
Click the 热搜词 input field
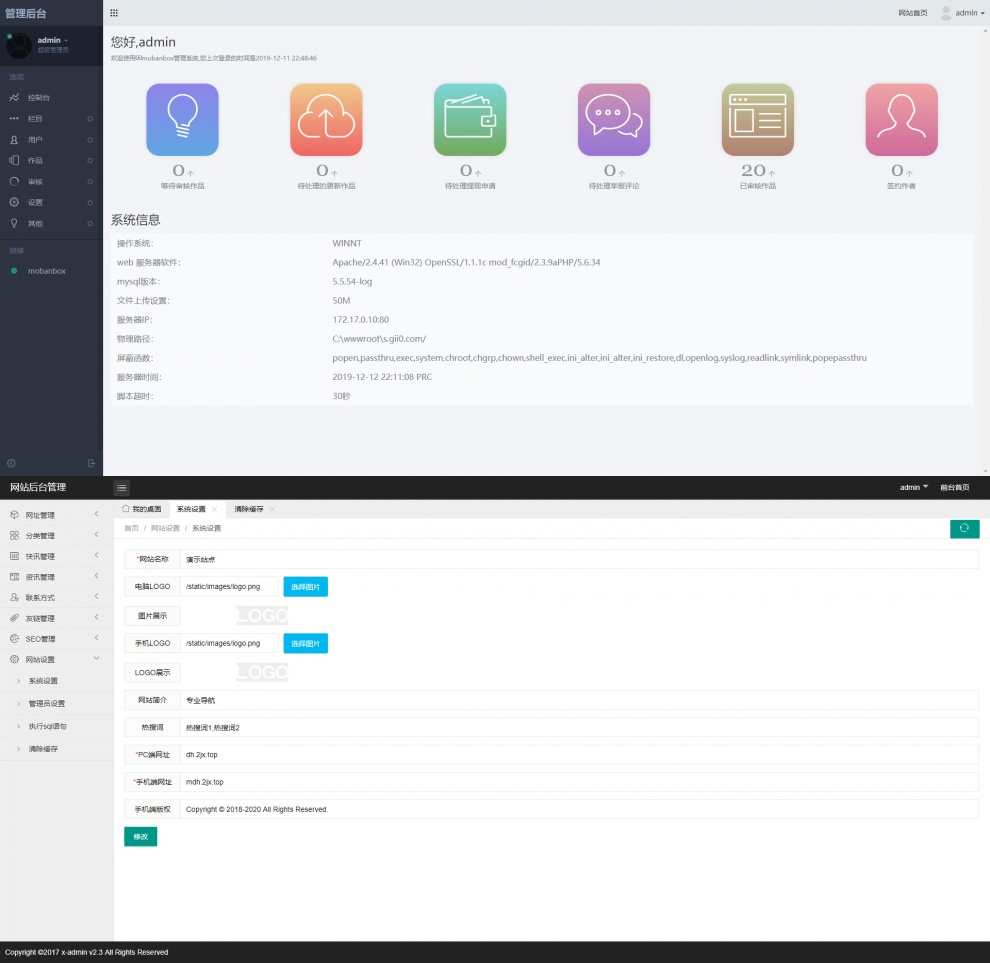[579, 727]
